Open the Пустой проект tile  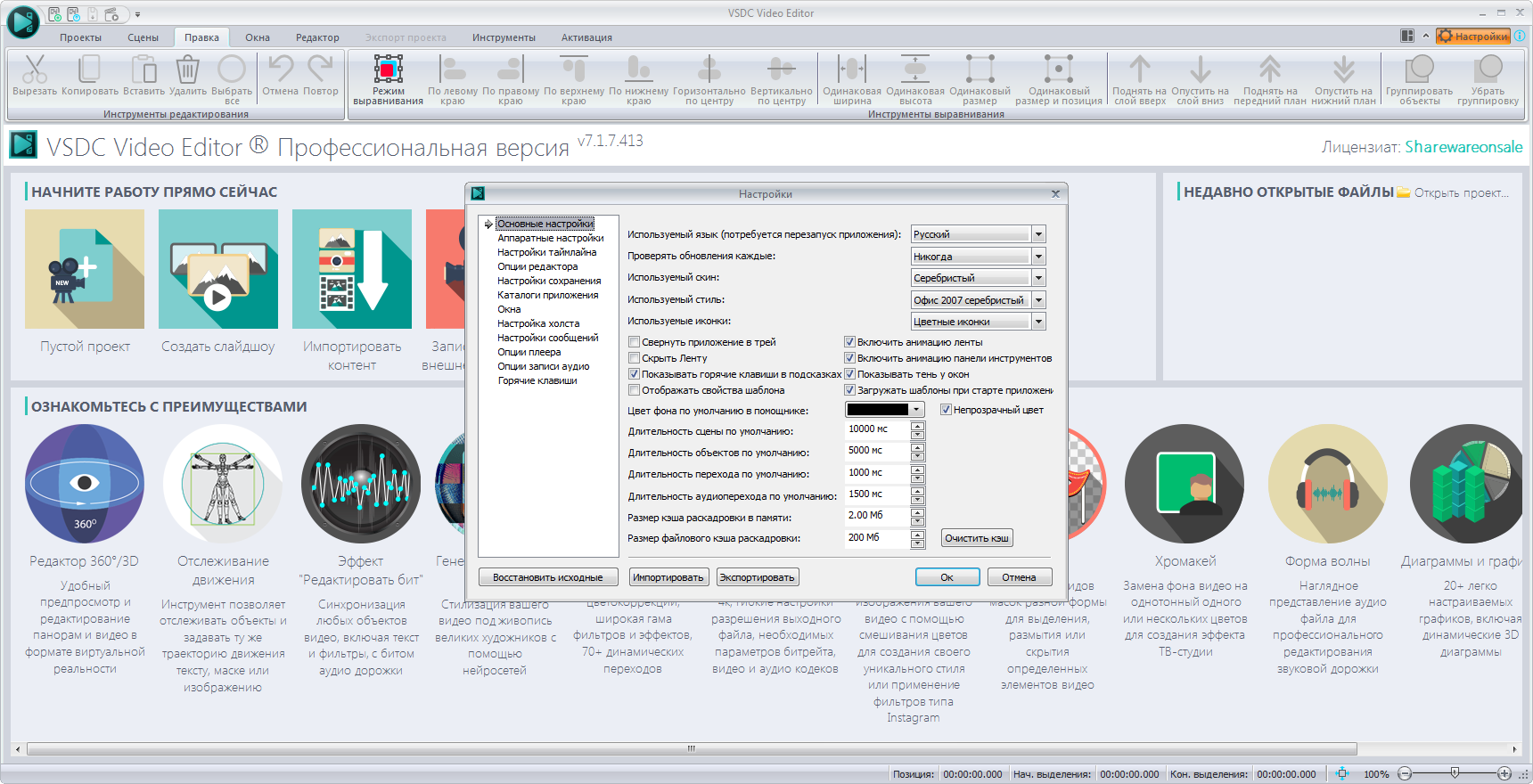point(85,269)
